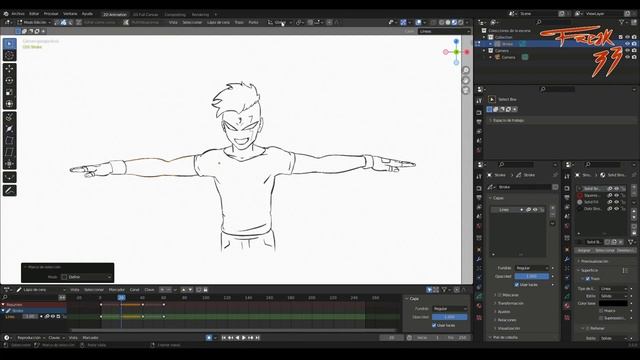Select the To Sphere tool in viewport toolbar
The height and width of the screenshot is (360, 640).
tap(9, 164)
